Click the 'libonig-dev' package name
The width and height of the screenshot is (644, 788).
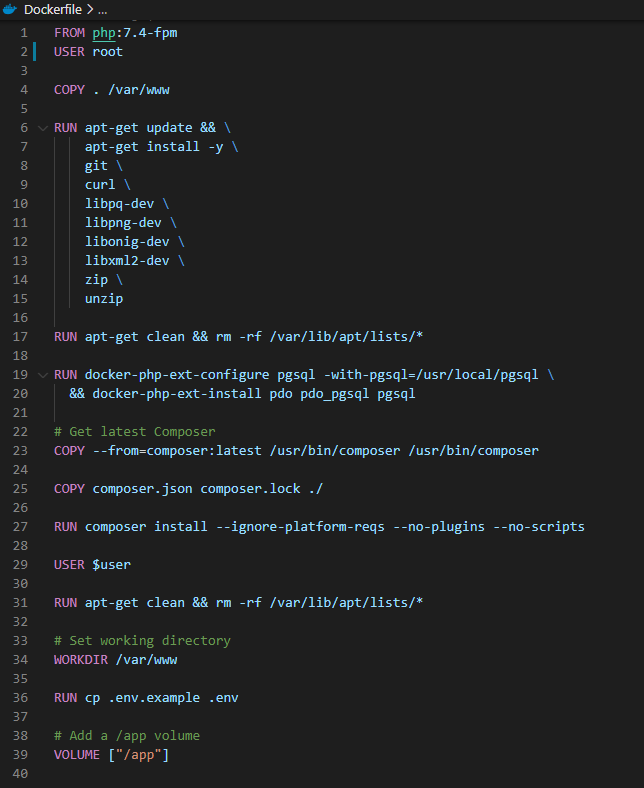coord(127,242)
